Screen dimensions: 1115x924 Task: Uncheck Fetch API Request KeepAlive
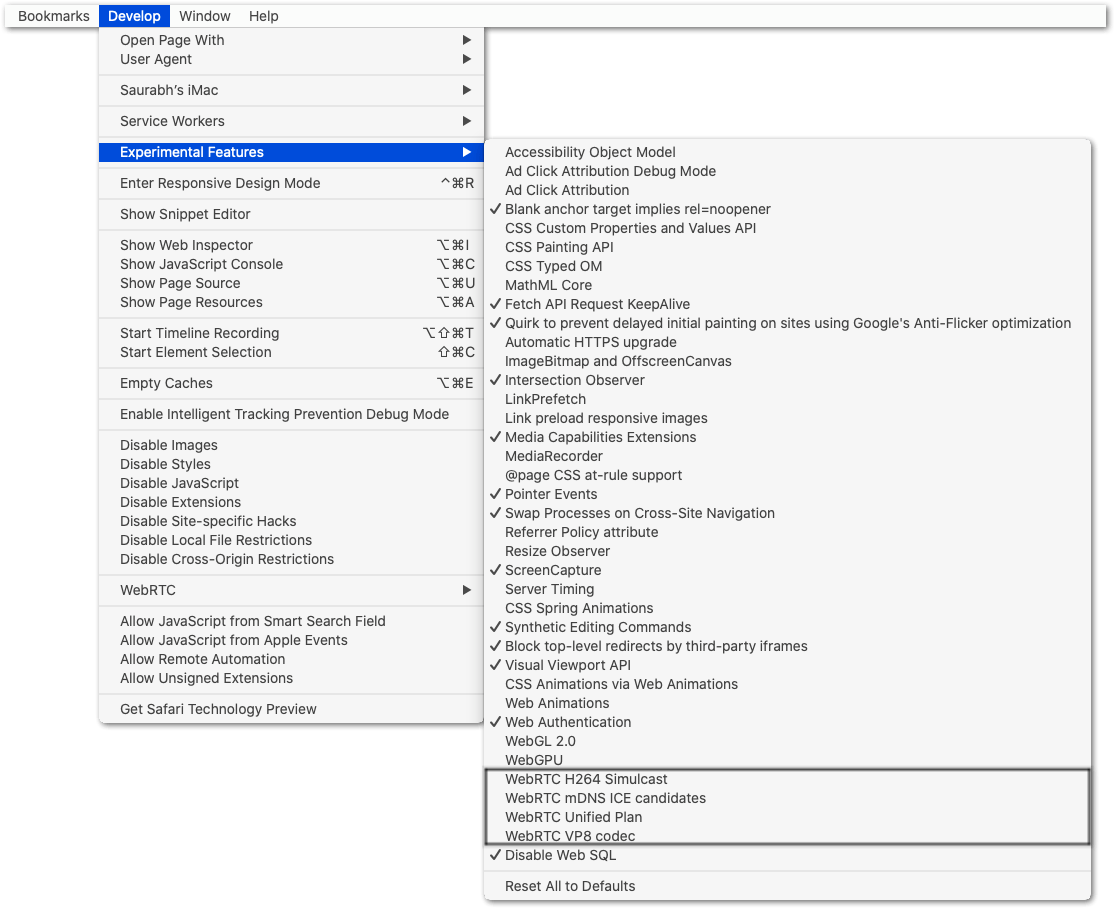point(787,304)
